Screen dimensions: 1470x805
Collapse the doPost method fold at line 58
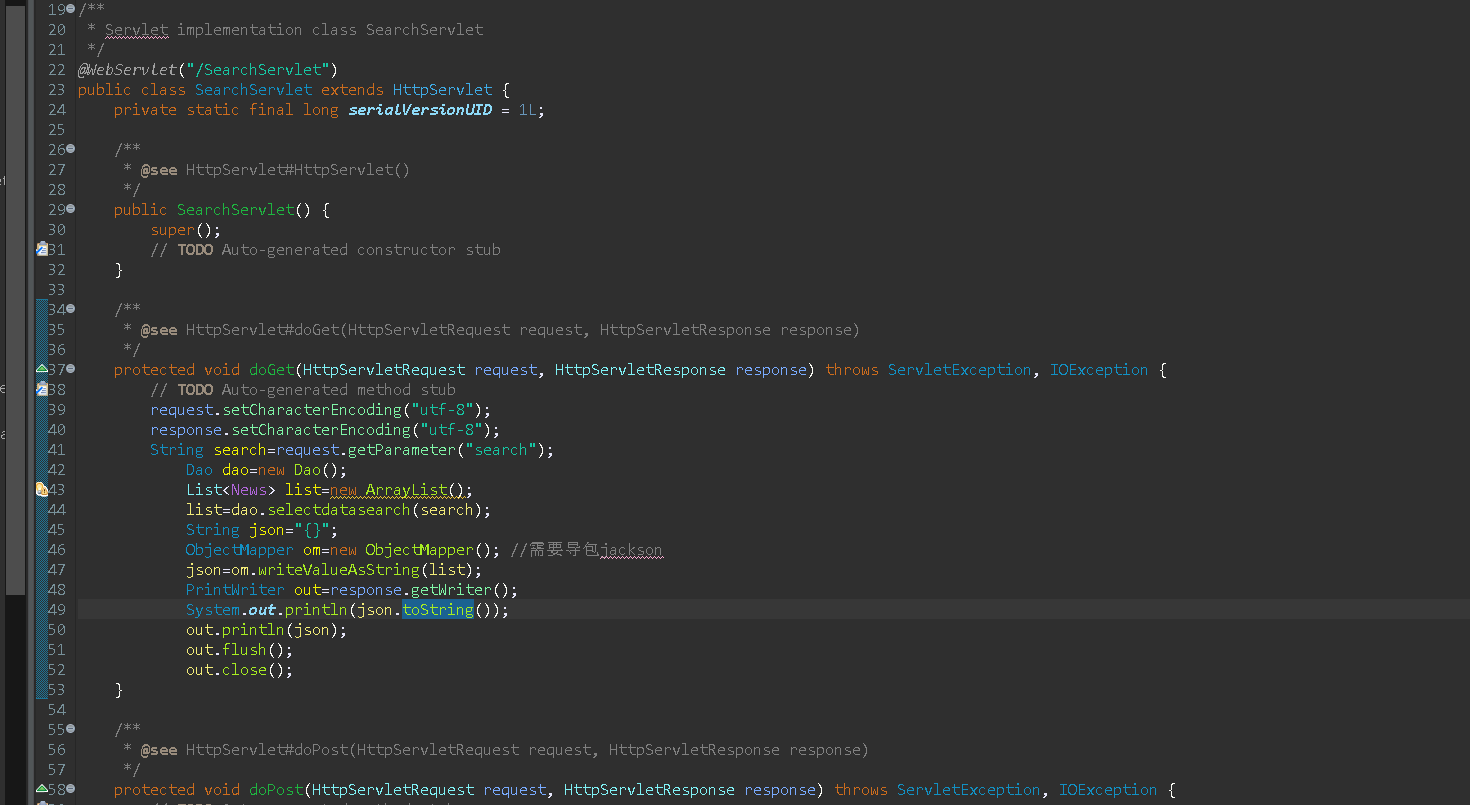71,789
